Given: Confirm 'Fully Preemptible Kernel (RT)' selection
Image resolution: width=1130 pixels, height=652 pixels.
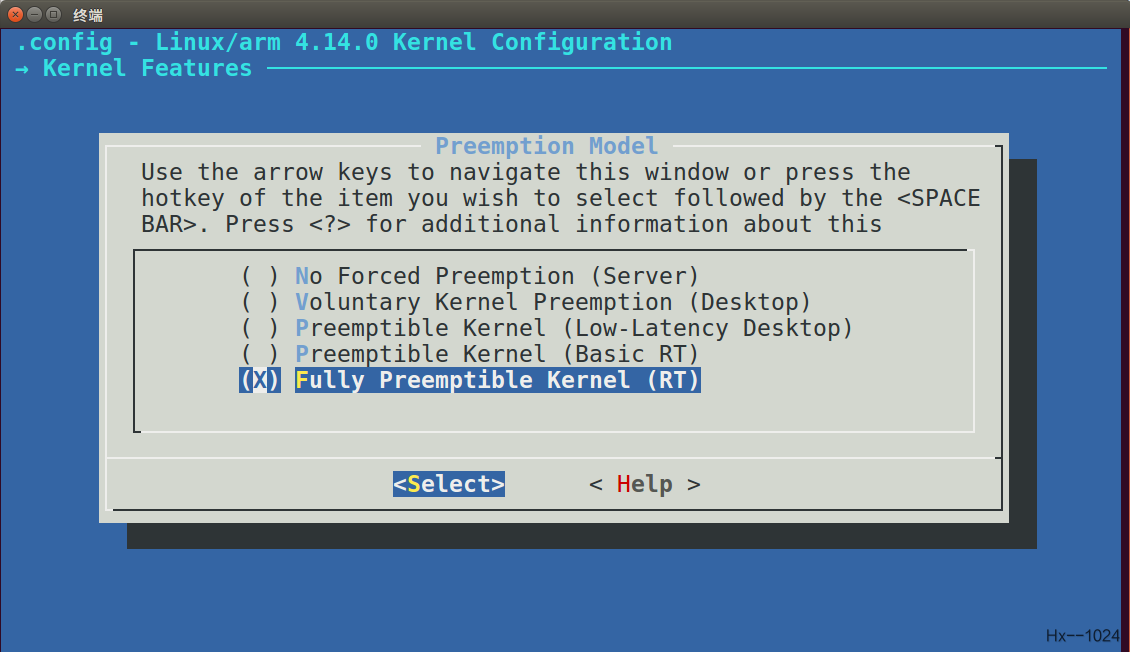Looking at the screenshot, I should coord(497,380).
